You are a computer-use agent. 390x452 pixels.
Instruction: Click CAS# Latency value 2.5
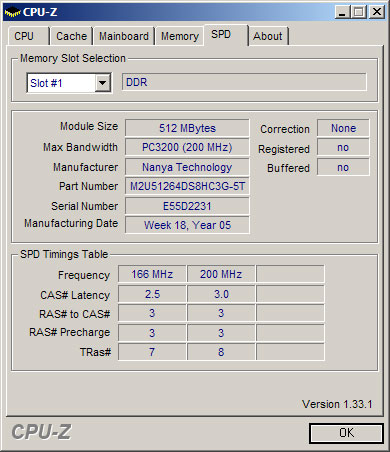(x=152, y=294)
